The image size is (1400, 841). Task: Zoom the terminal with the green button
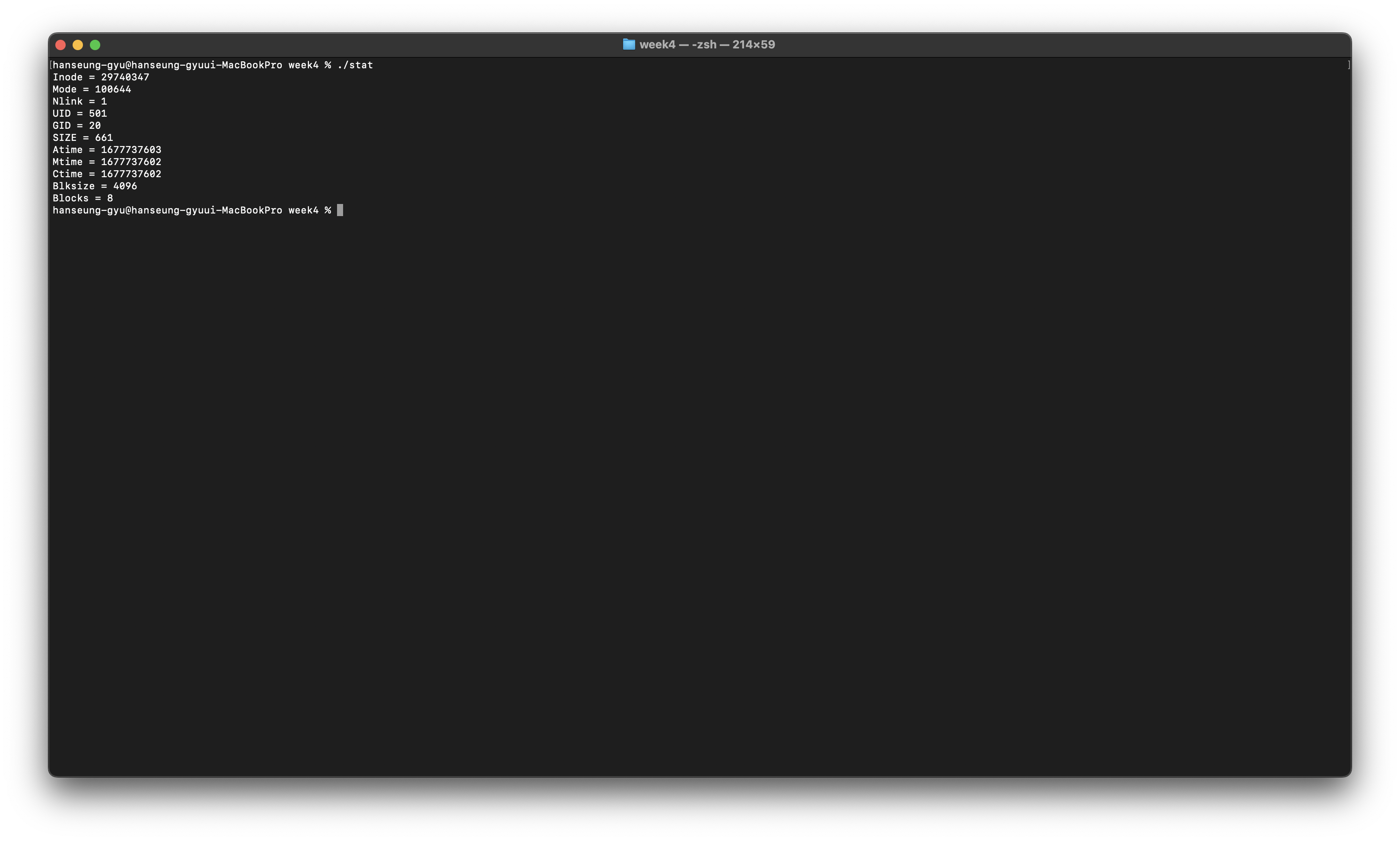click(95, 45)
